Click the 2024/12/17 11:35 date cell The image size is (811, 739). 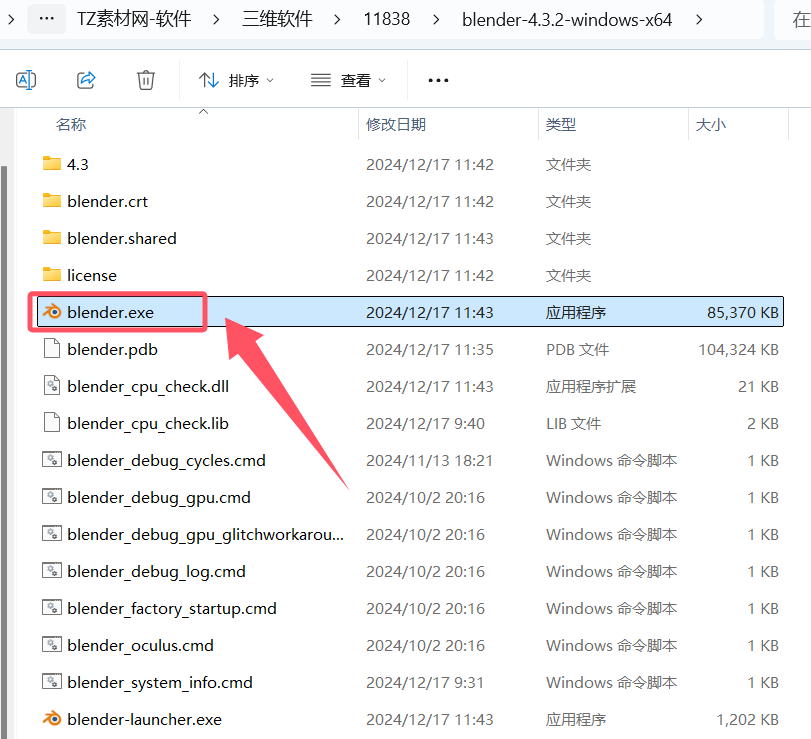(x=430, y=350)
